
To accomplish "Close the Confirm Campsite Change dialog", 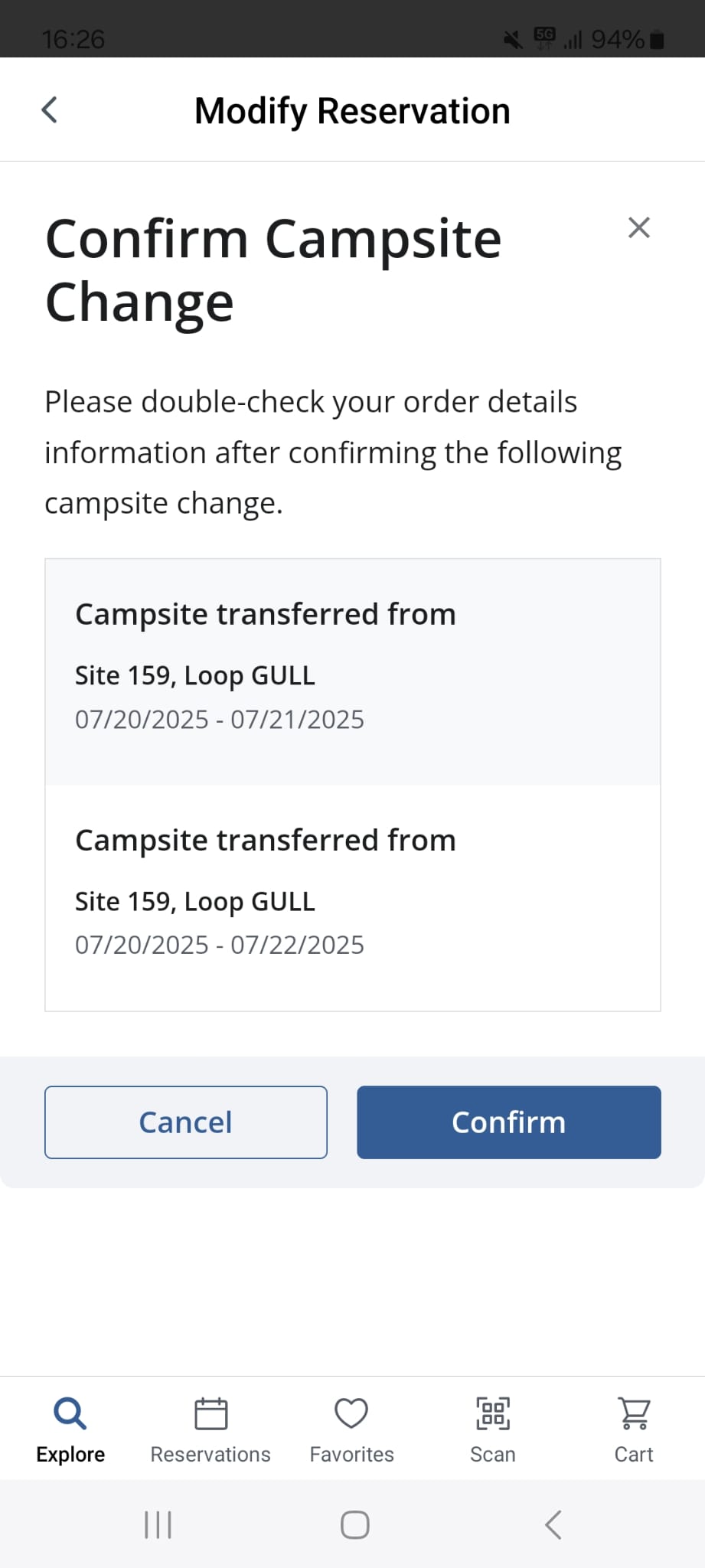I will tap(638, 227).
